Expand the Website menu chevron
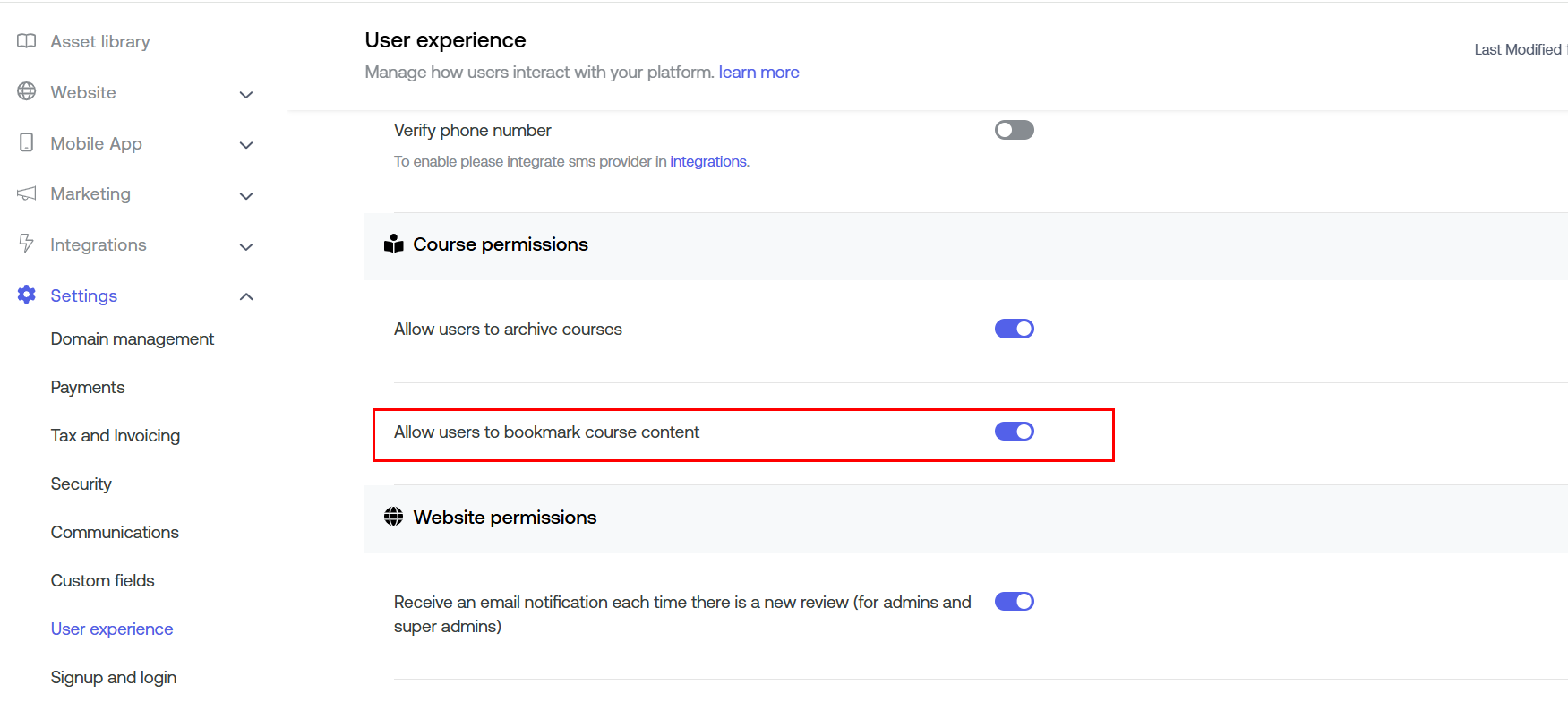Viewport: 1568px width, 702px height. pos(246,94)
